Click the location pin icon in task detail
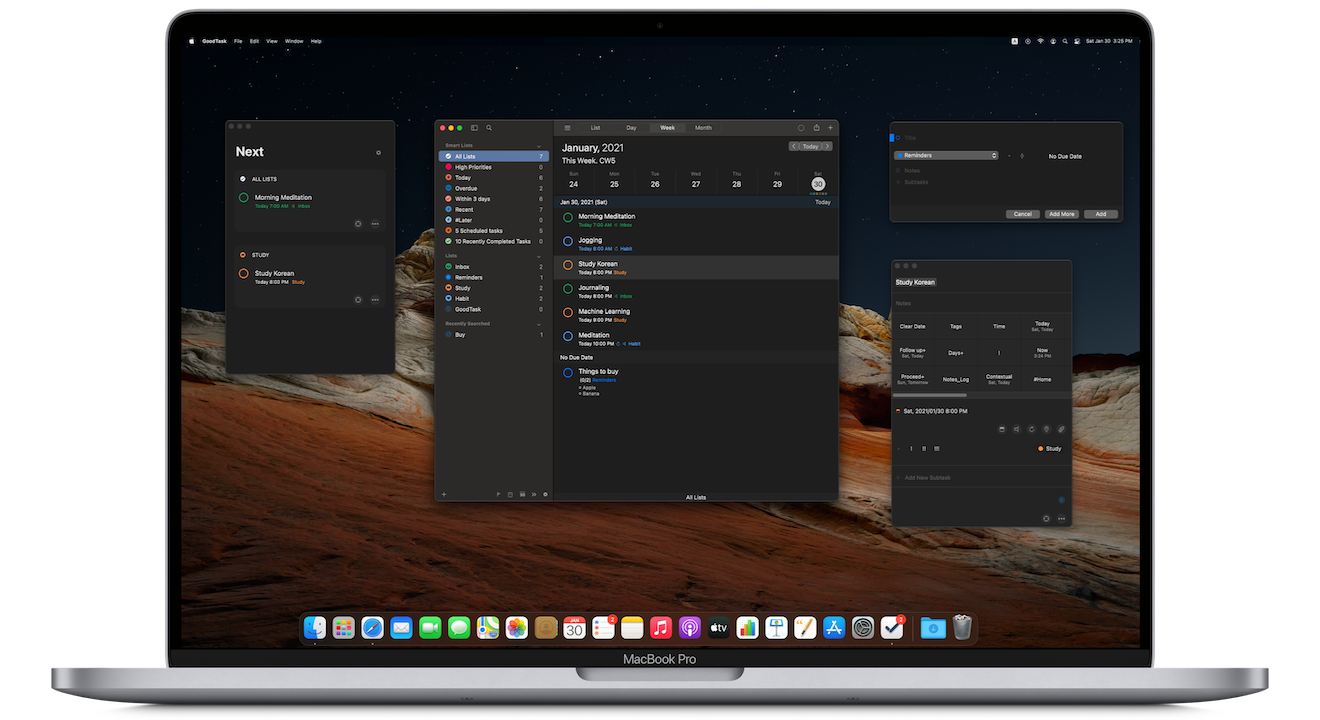1320x720 pixels. (1046, 429)
